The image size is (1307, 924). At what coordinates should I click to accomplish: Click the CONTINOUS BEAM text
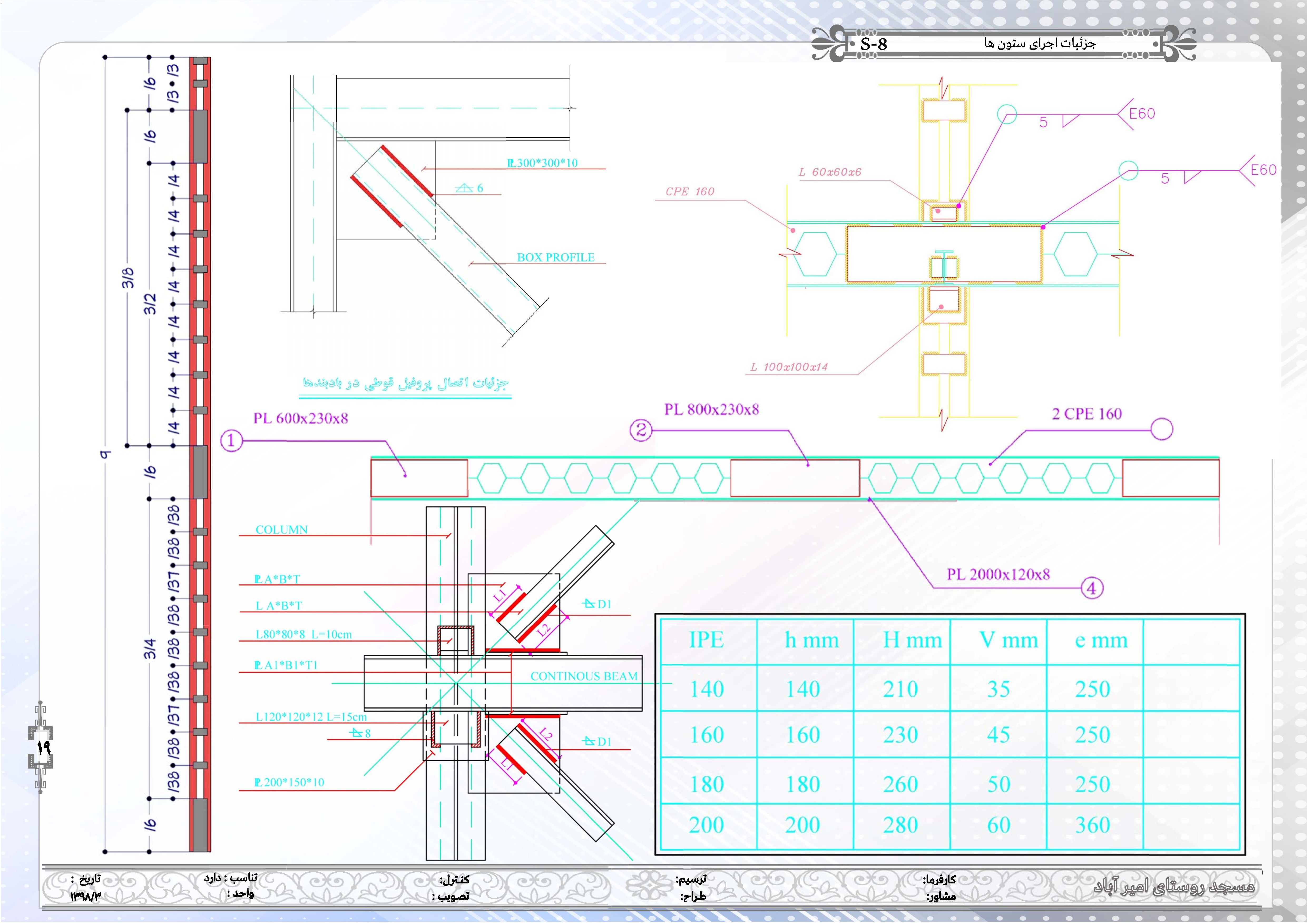coord(584,676)
